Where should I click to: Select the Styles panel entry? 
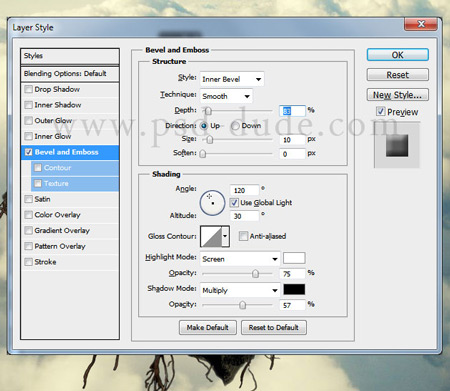pos(70,56)
